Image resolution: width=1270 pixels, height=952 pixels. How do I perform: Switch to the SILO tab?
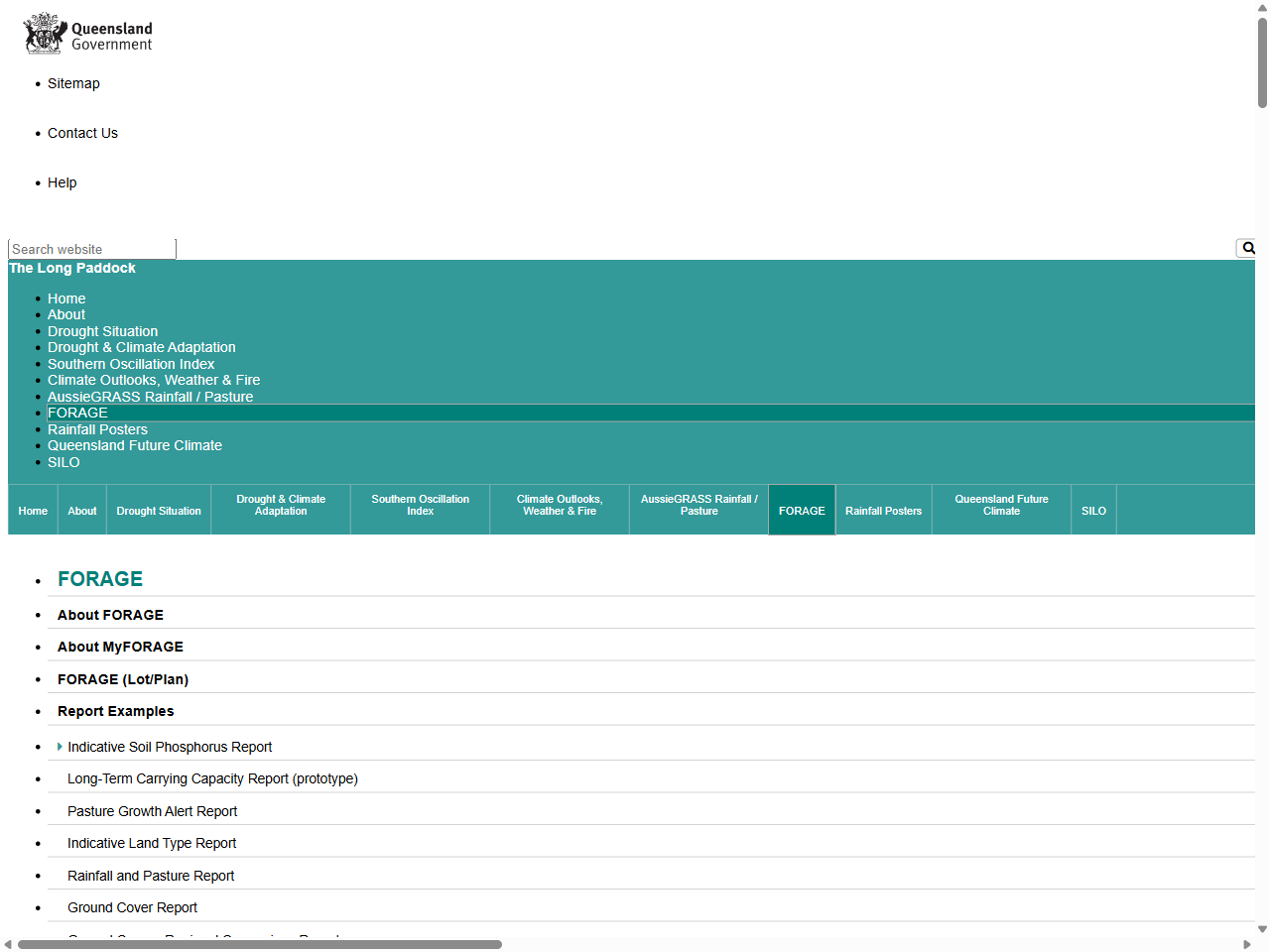1093,510
